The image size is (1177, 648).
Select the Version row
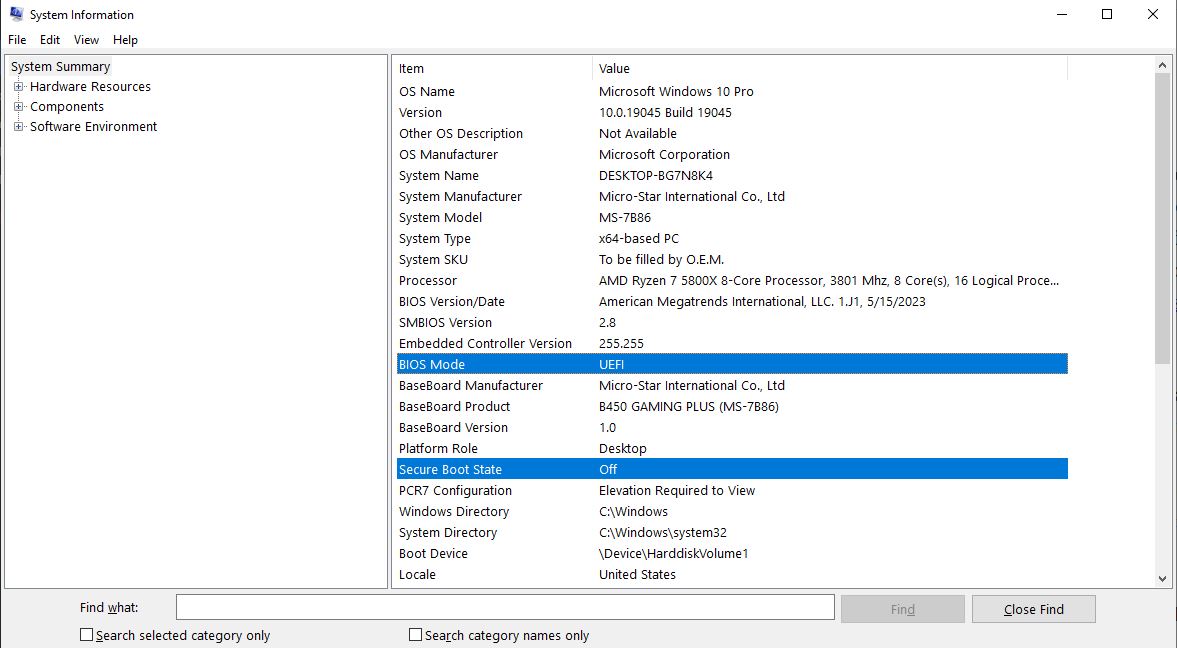click(x=732, y=113)
